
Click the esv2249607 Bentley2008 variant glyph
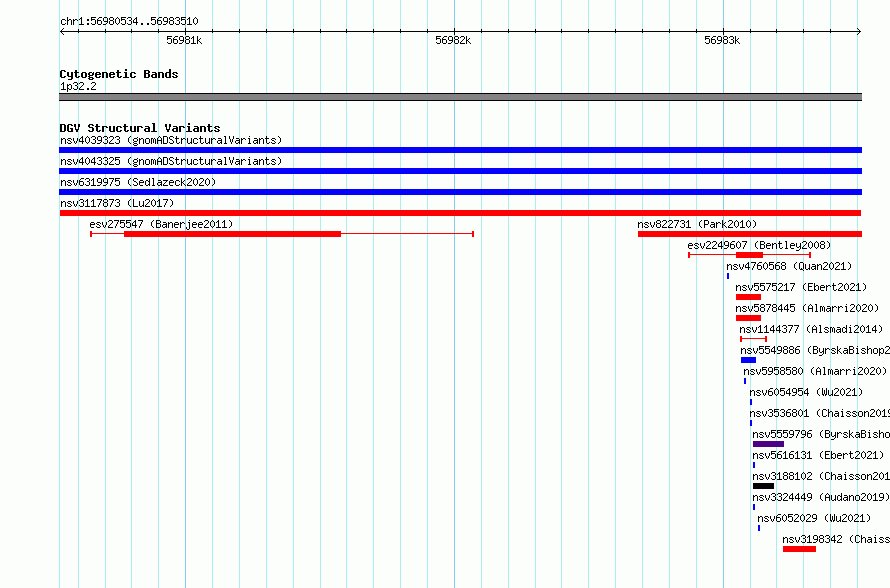pyautogui.click(x=749, y=255)
